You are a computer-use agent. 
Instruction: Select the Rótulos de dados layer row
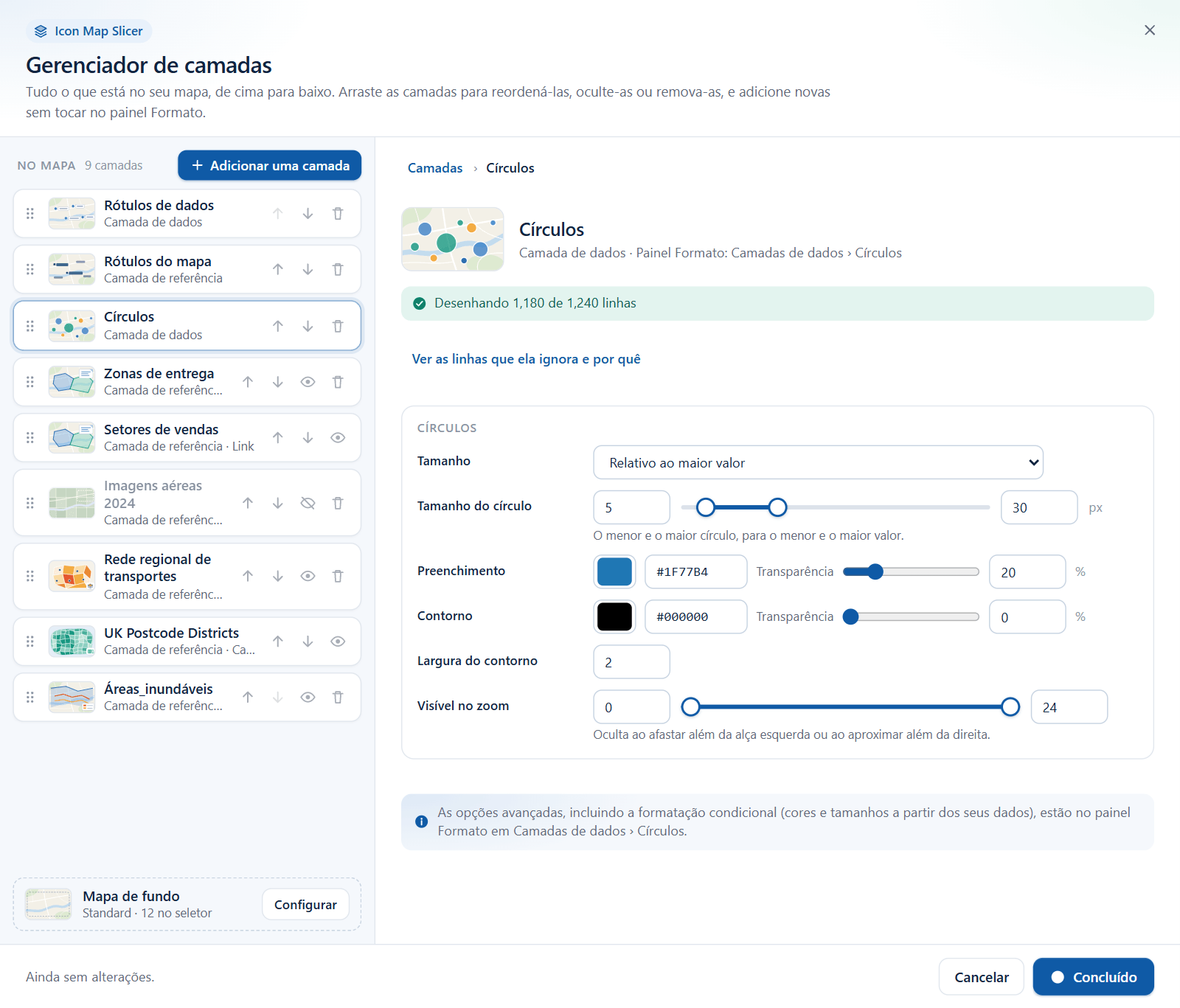[x=187, y=214]
